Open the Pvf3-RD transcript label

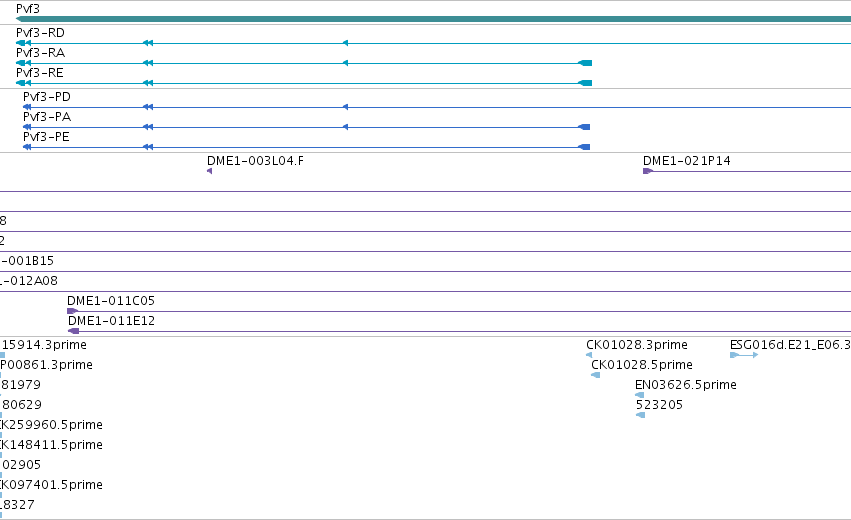(x=40, y=33)
